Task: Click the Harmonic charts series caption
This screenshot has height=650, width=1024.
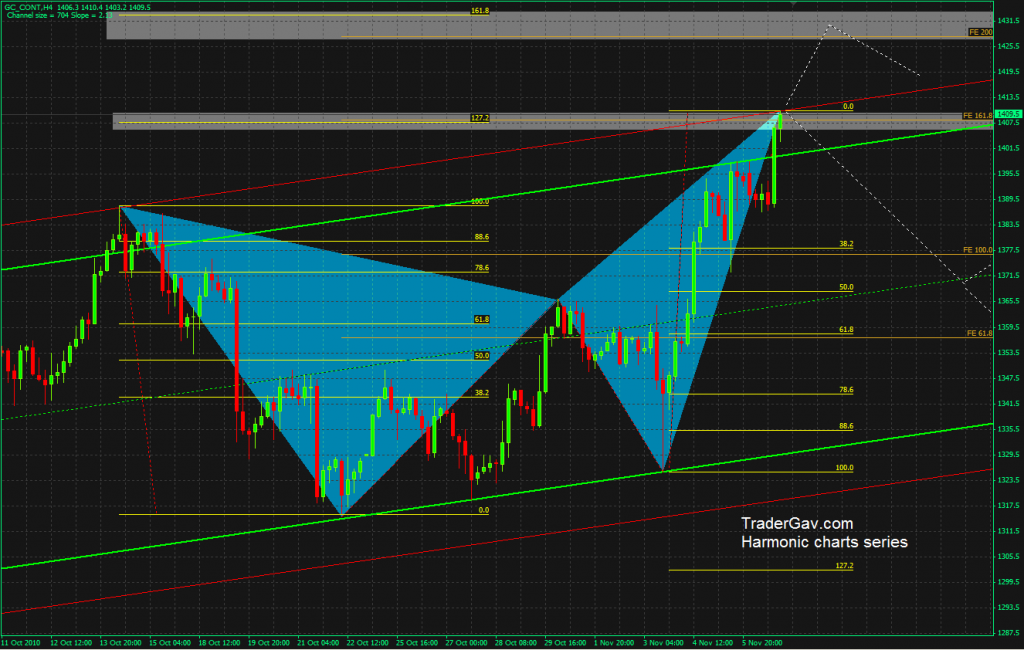Action: point(824,542)
